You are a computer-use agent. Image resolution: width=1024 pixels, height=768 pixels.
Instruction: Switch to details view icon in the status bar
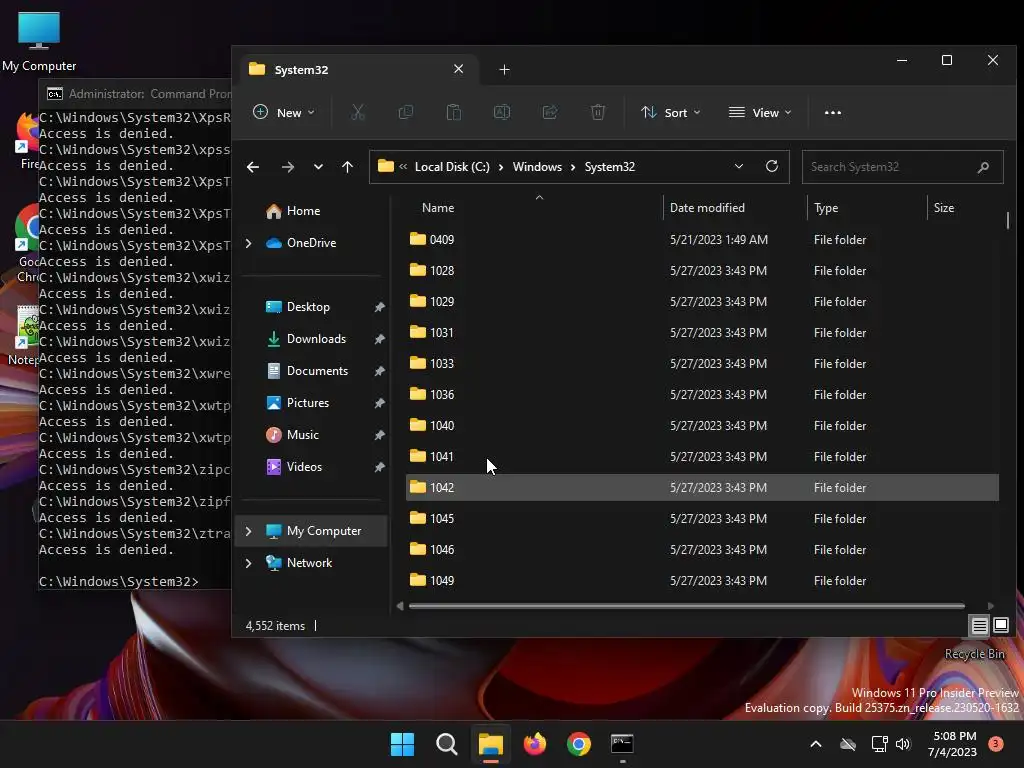point(980,626)
